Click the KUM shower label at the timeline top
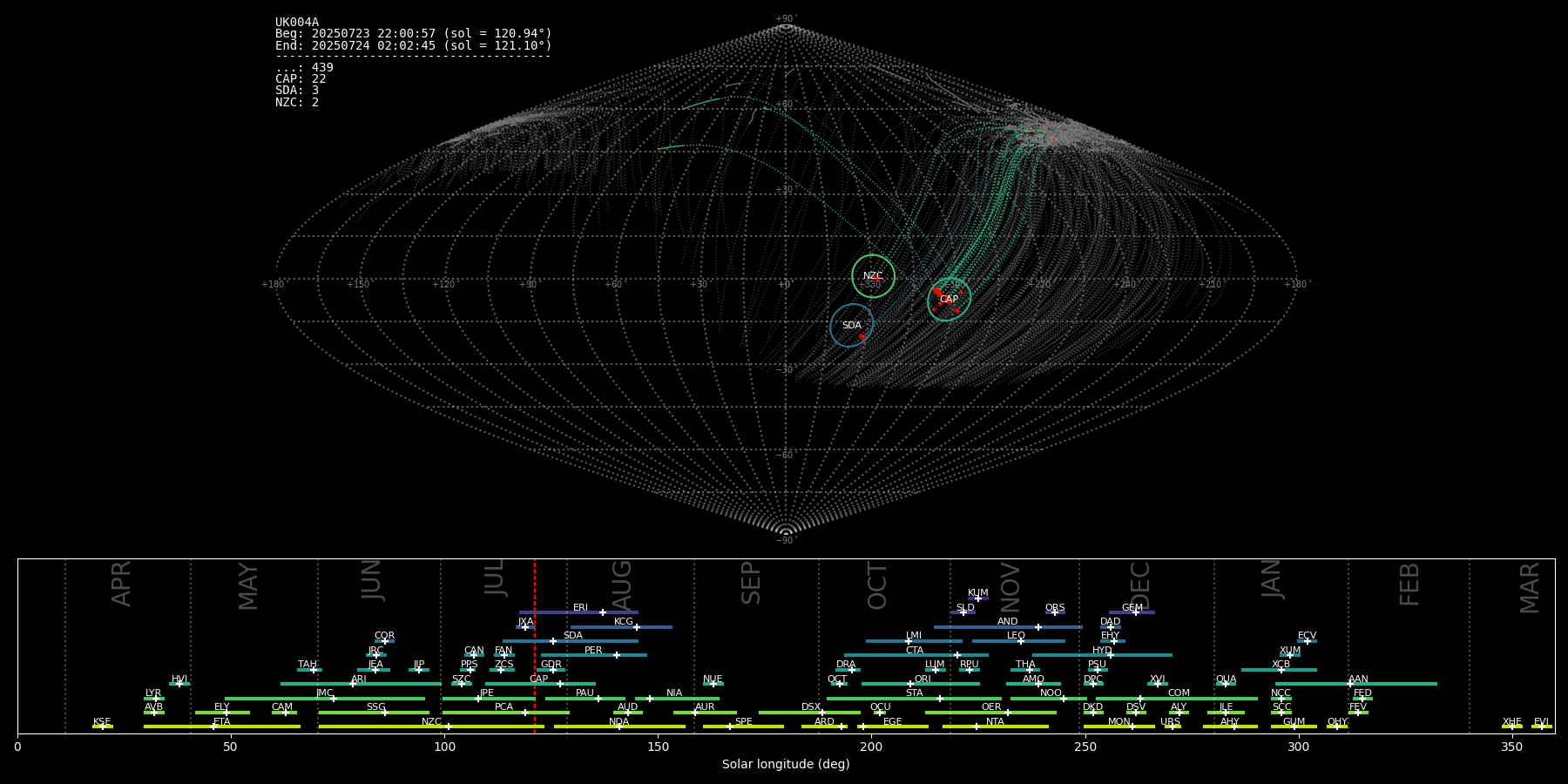Image resolution: width=1568 pixels, height=784 pixels. (x=978, y=593)
